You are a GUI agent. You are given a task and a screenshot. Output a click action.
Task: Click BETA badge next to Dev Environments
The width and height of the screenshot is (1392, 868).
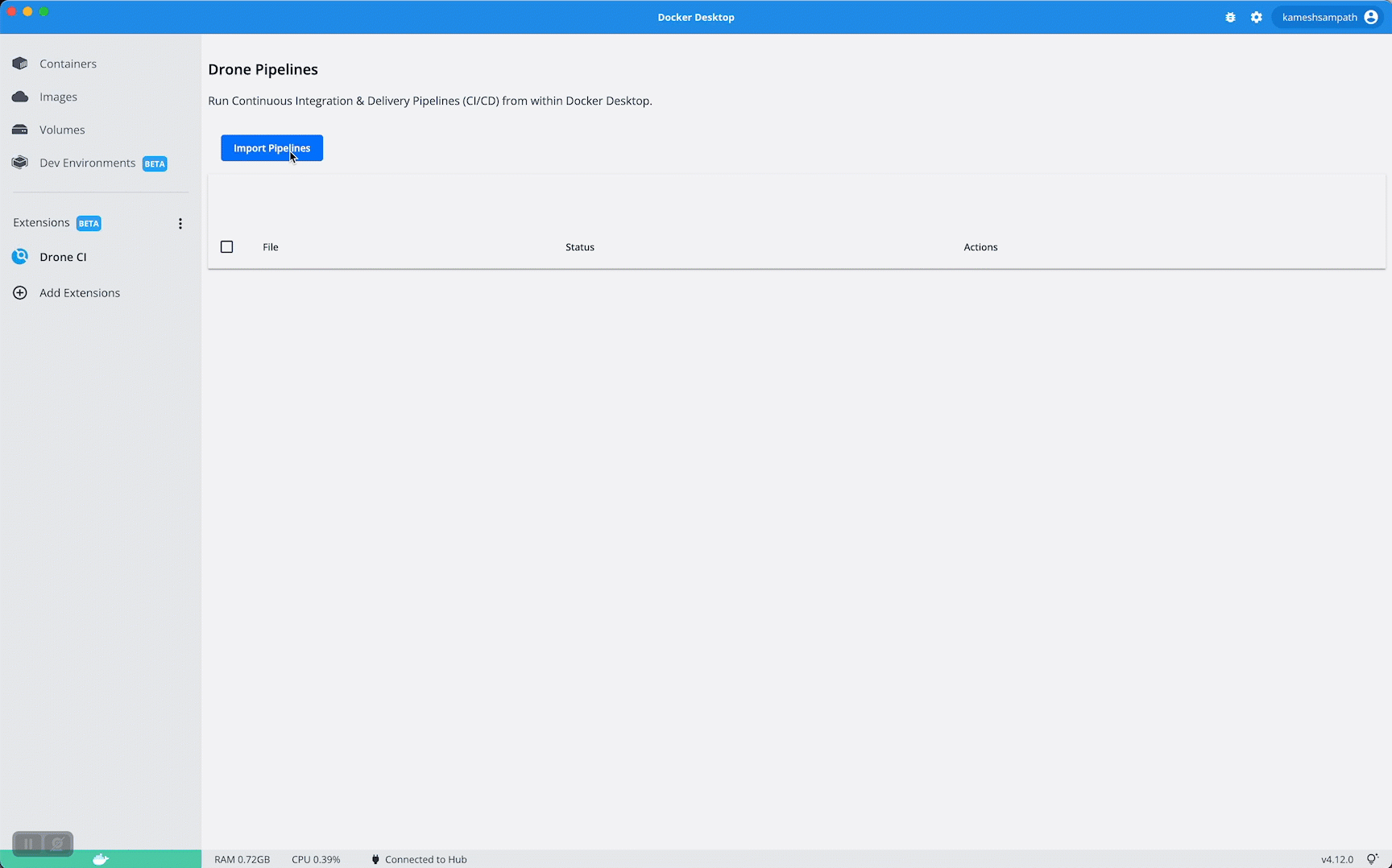click(x=155, y=163)
